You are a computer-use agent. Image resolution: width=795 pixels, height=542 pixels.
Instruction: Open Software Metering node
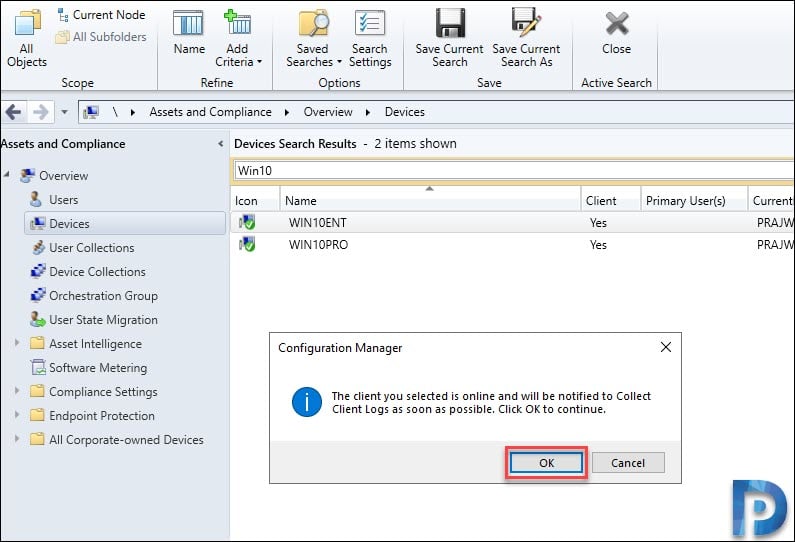point(98,368)
